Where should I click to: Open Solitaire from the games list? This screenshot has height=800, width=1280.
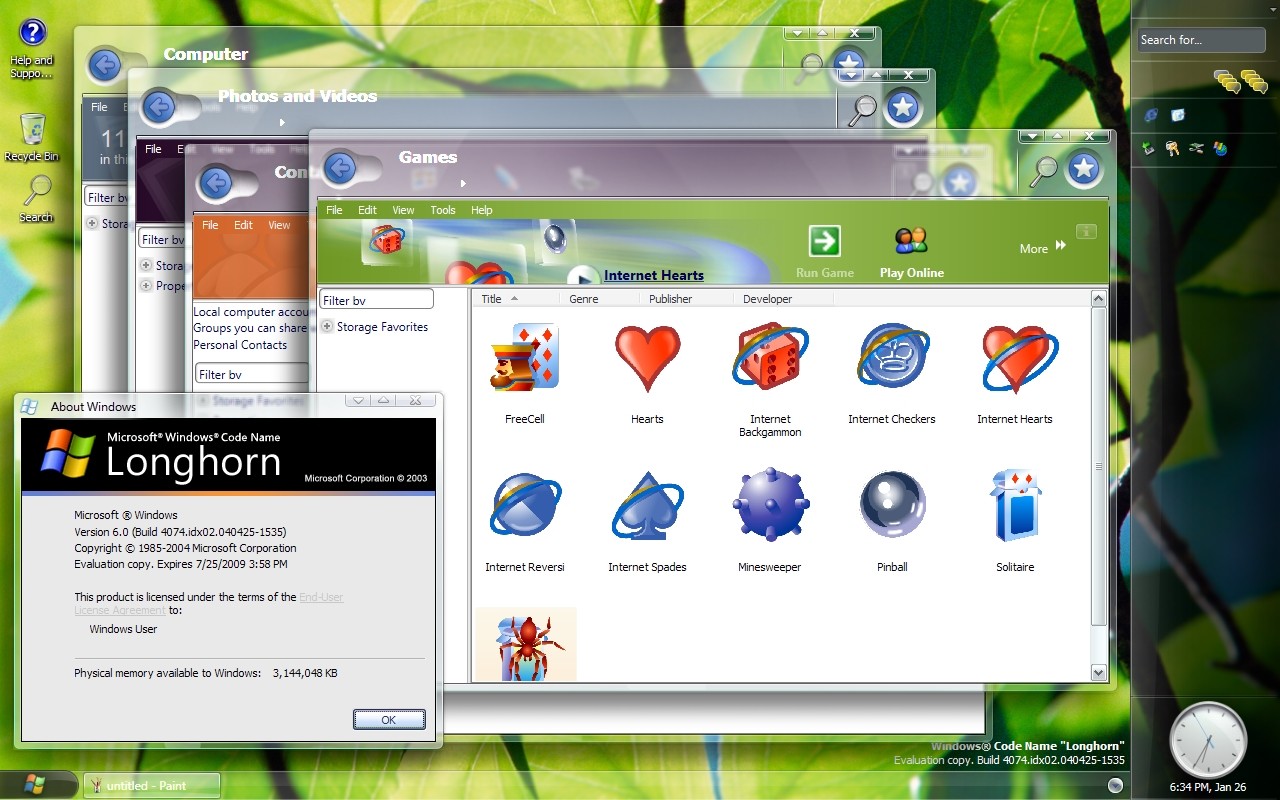[1014, 505]
